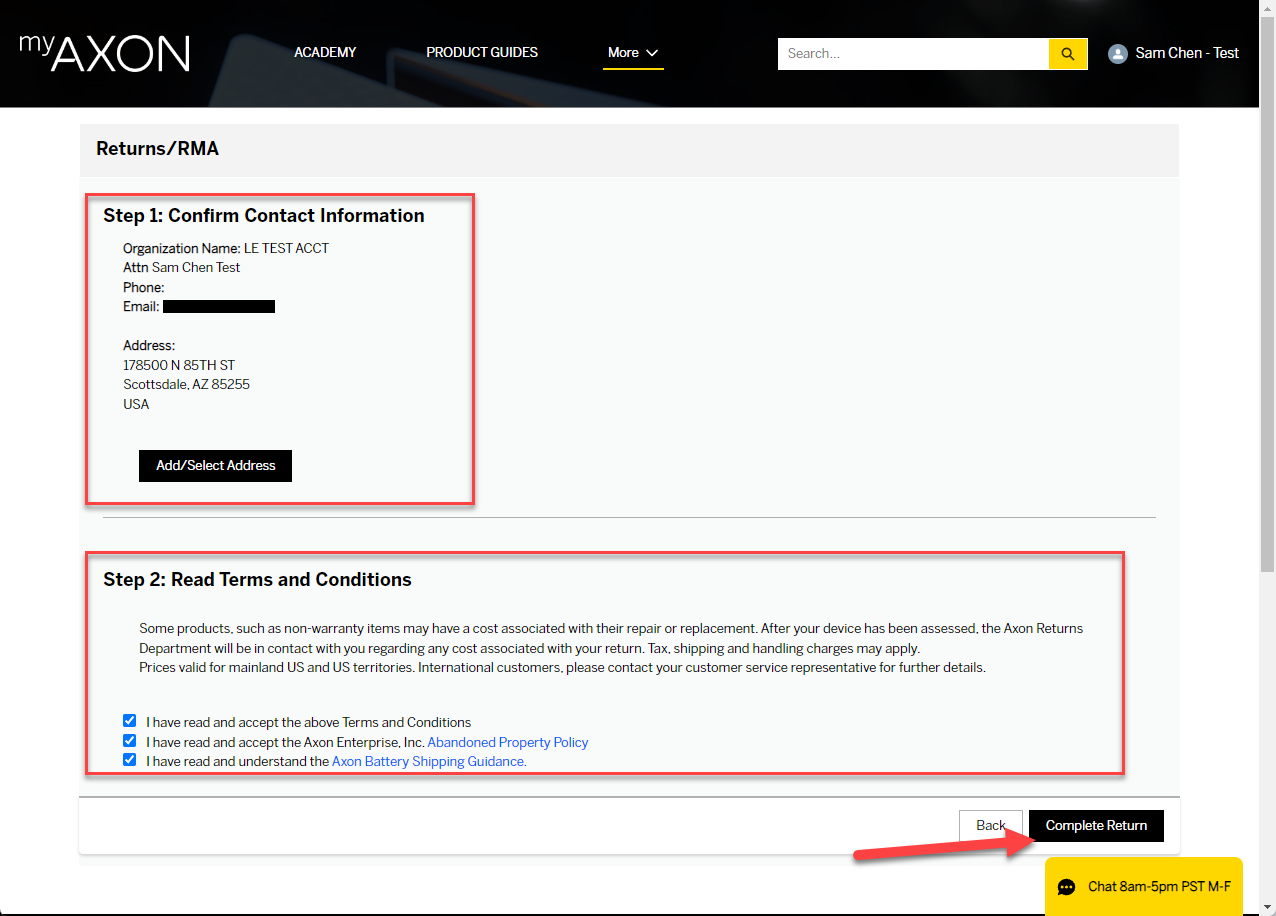Click the myAXON logo
The image size is (1276, 916).
click(103, 54)
